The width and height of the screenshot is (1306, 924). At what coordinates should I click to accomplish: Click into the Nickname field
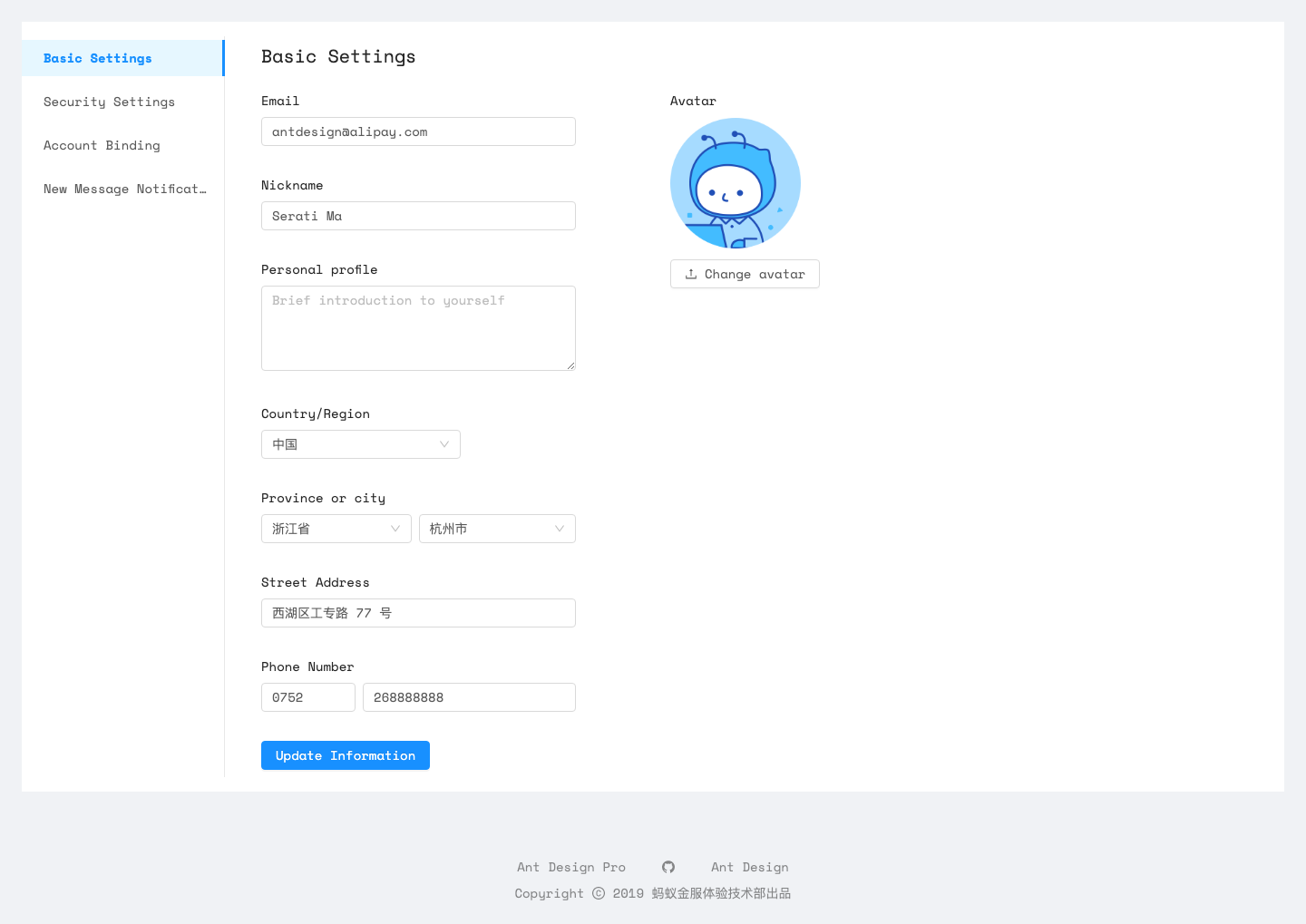click(418, 216)
